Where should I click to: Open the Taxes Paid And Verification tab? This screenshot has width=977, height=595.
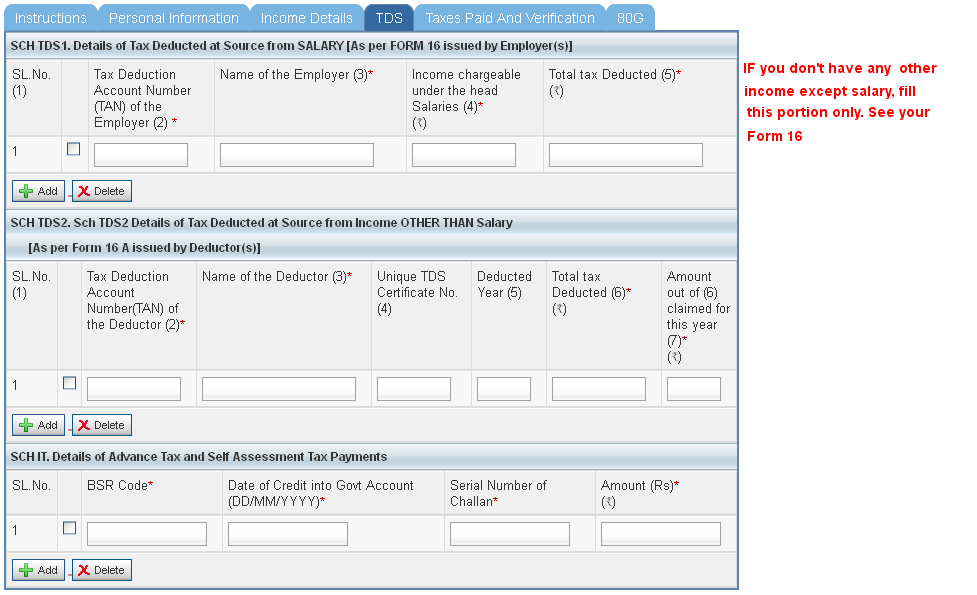509,17
